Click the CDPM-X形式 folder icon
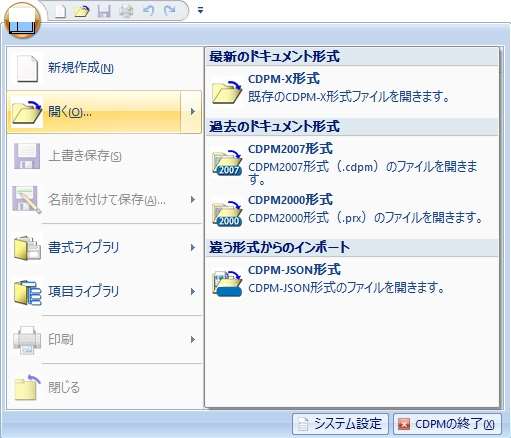The image size is (511, 438). [227, 92]
